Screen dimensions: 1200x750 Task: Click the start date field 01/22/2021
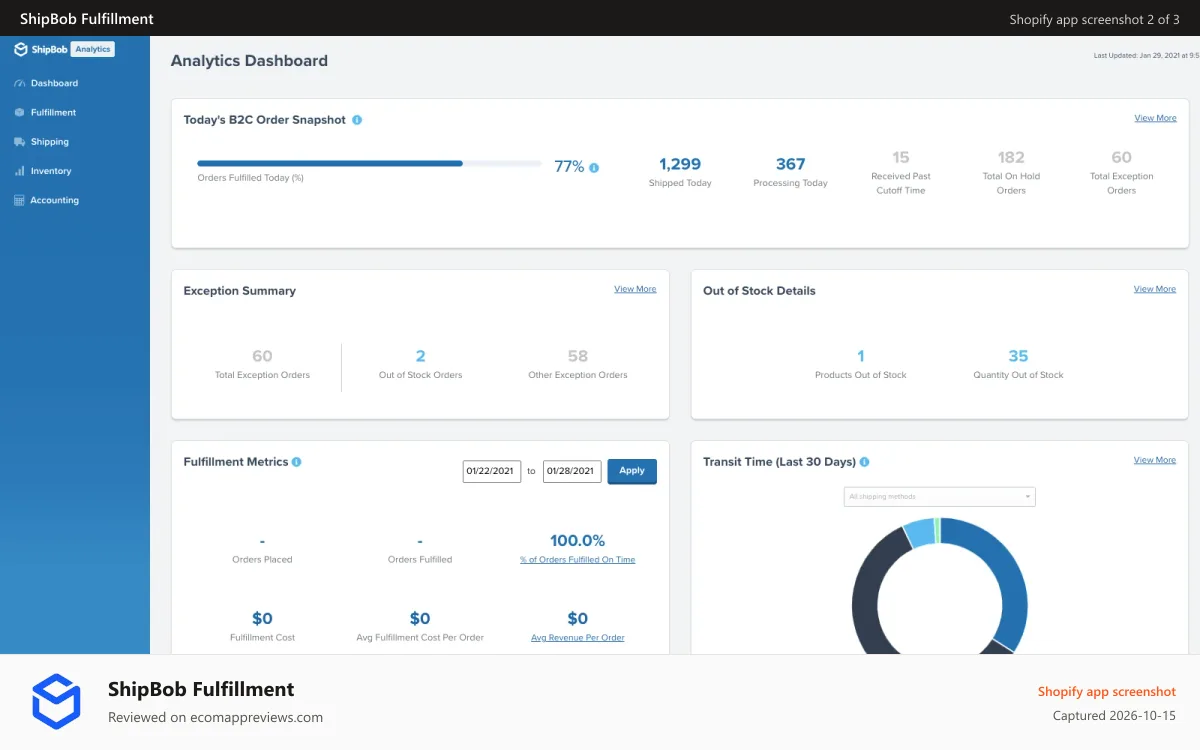492,471
